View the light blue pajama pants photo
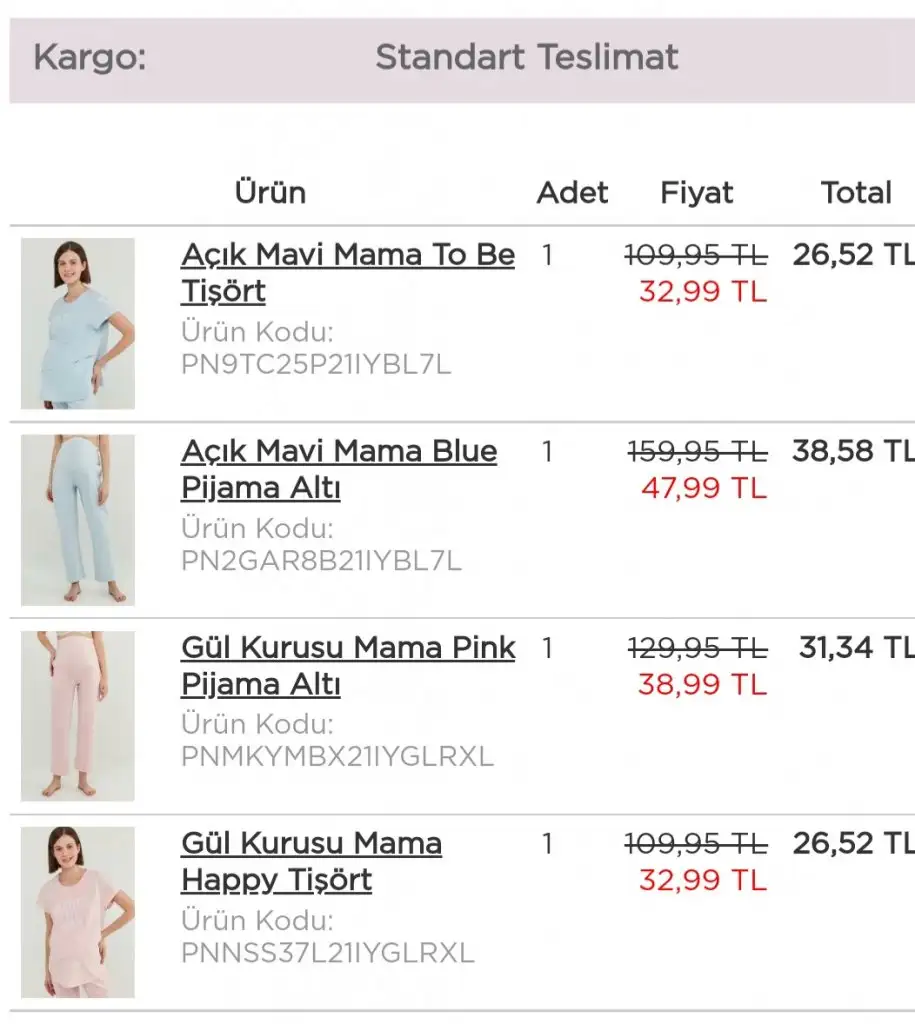 pyautogui.click(x=78, y=520)
